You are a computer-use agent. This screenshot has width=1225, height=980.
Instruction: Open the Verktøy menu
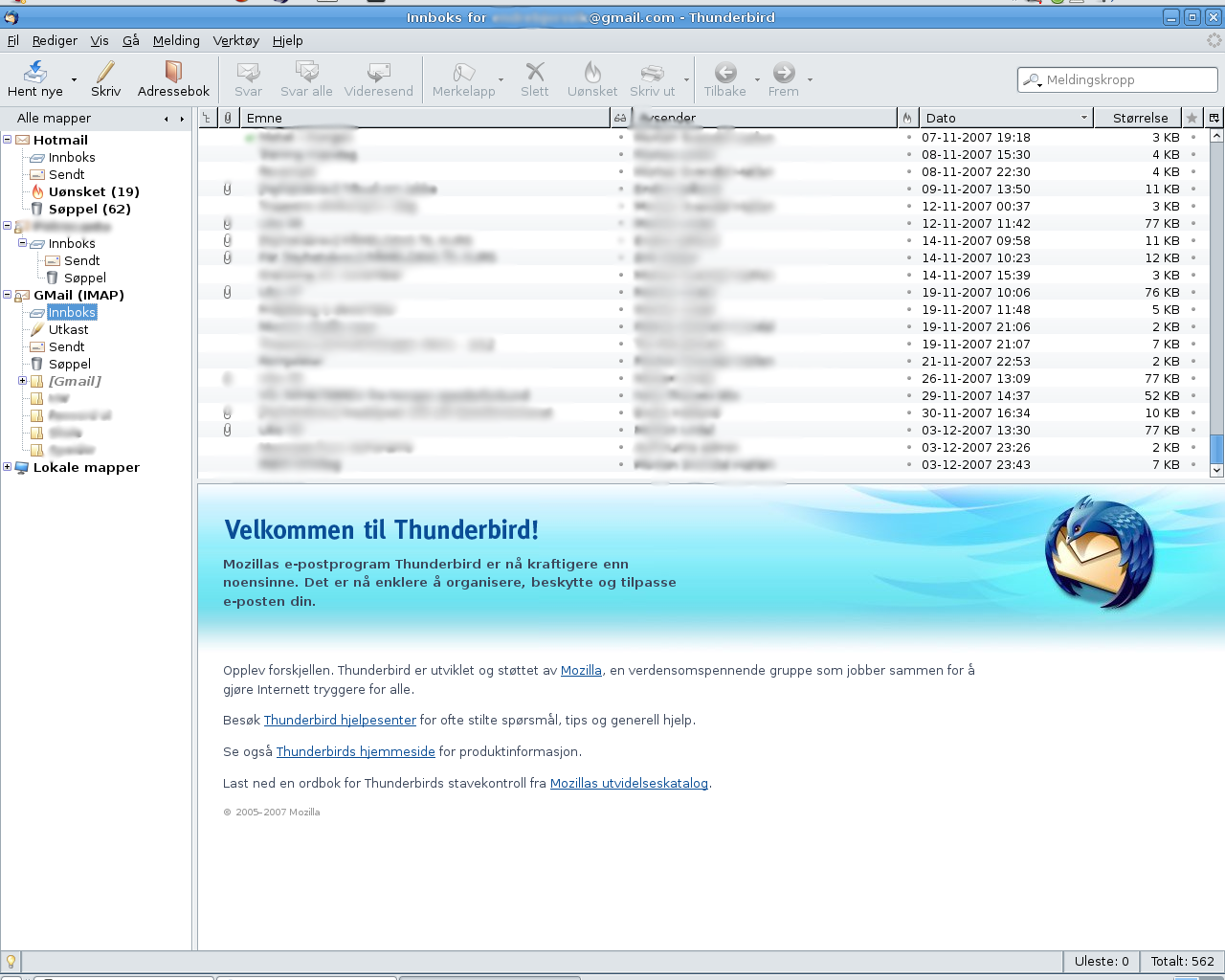(235, 40)
